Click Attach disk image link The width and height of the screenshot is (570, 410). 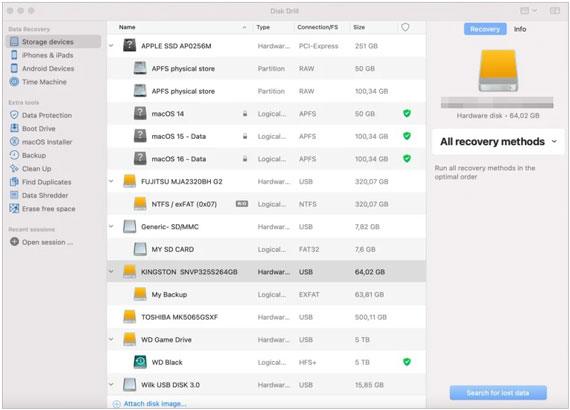click(x=154, y=404)
